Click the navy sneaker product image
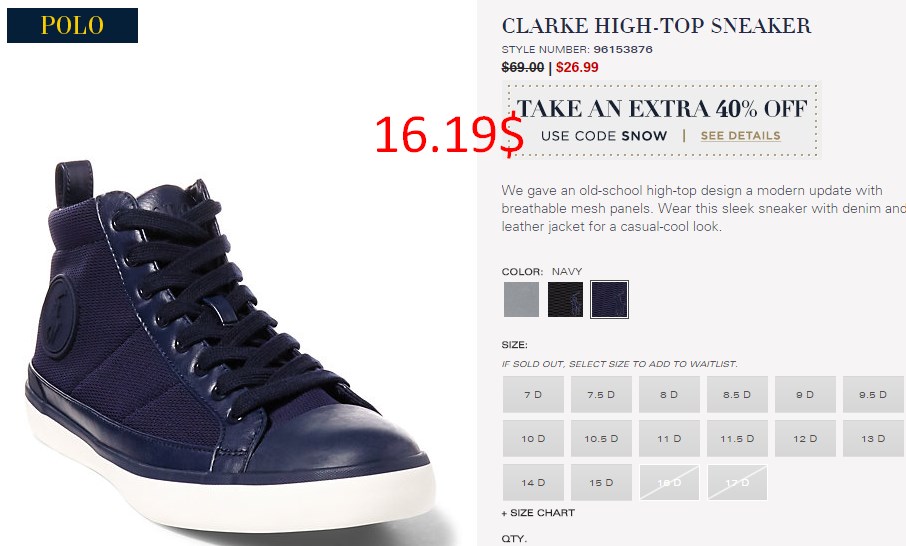This screenshot has height=546, width=906. [x=228, y=347]
